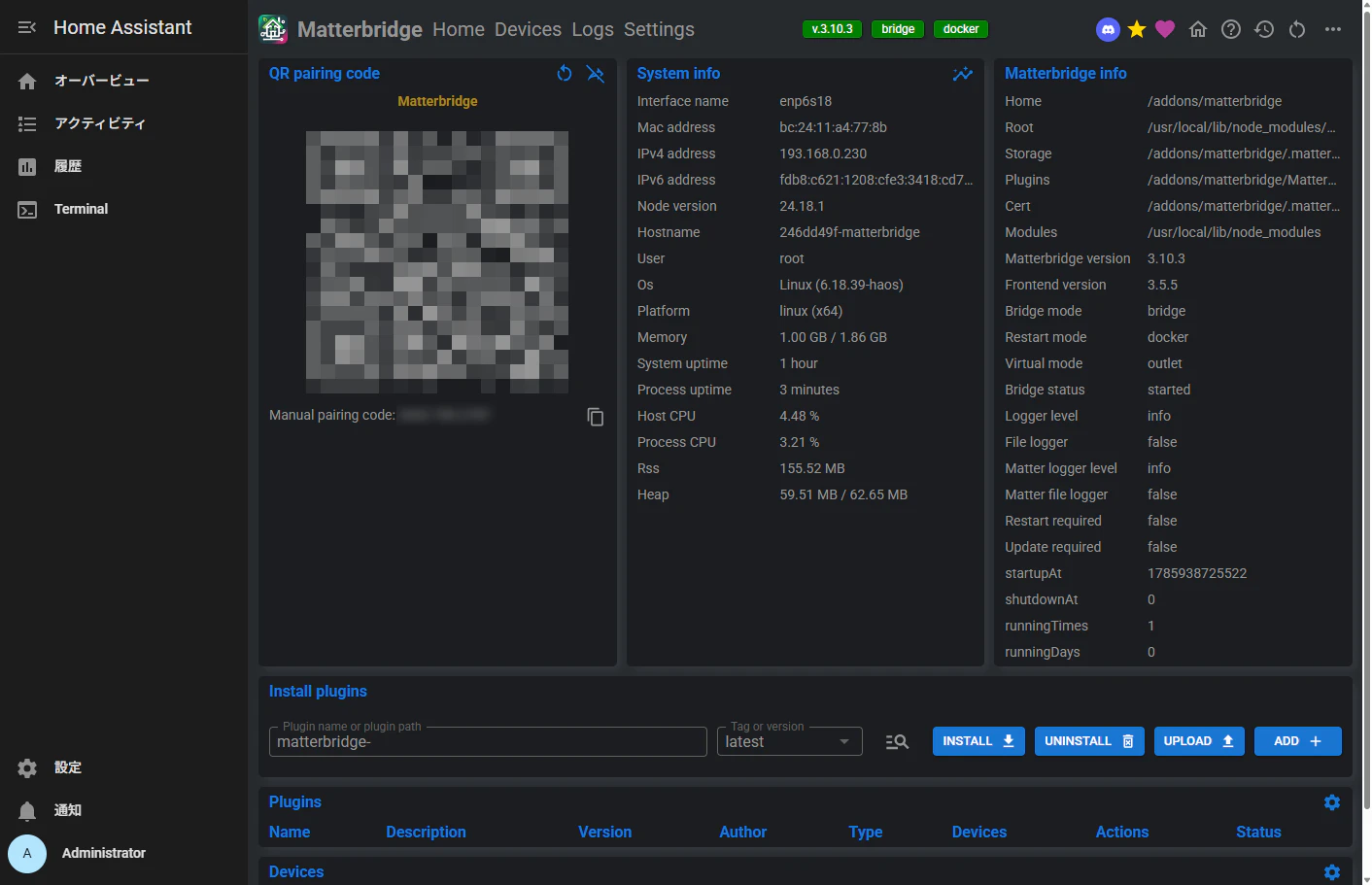Click the アクティビティ list icon
Viewport: 1372px width, 885px height.
[27, 123]
